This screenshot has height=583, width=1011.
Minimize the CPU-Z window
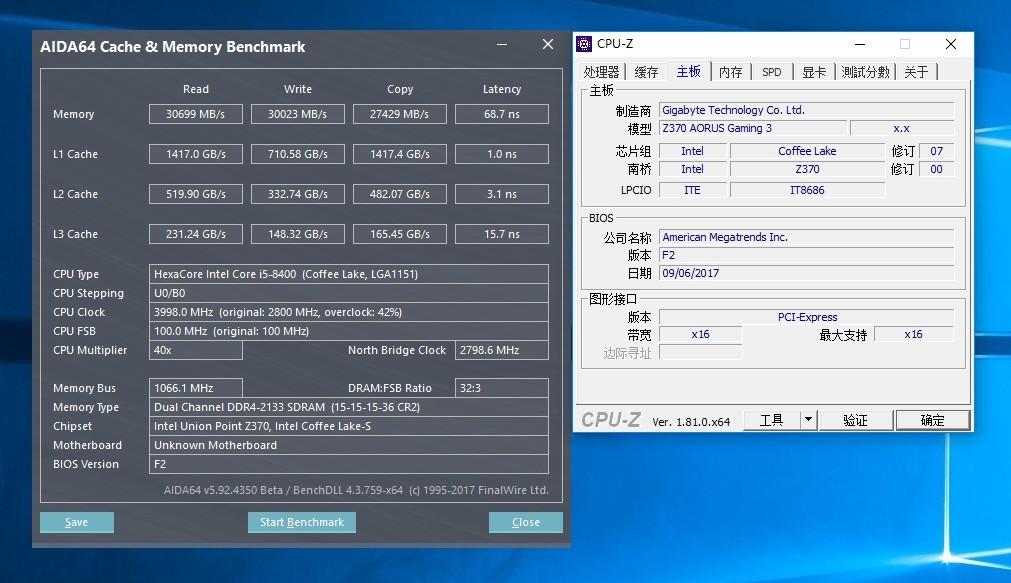[859, 44]
